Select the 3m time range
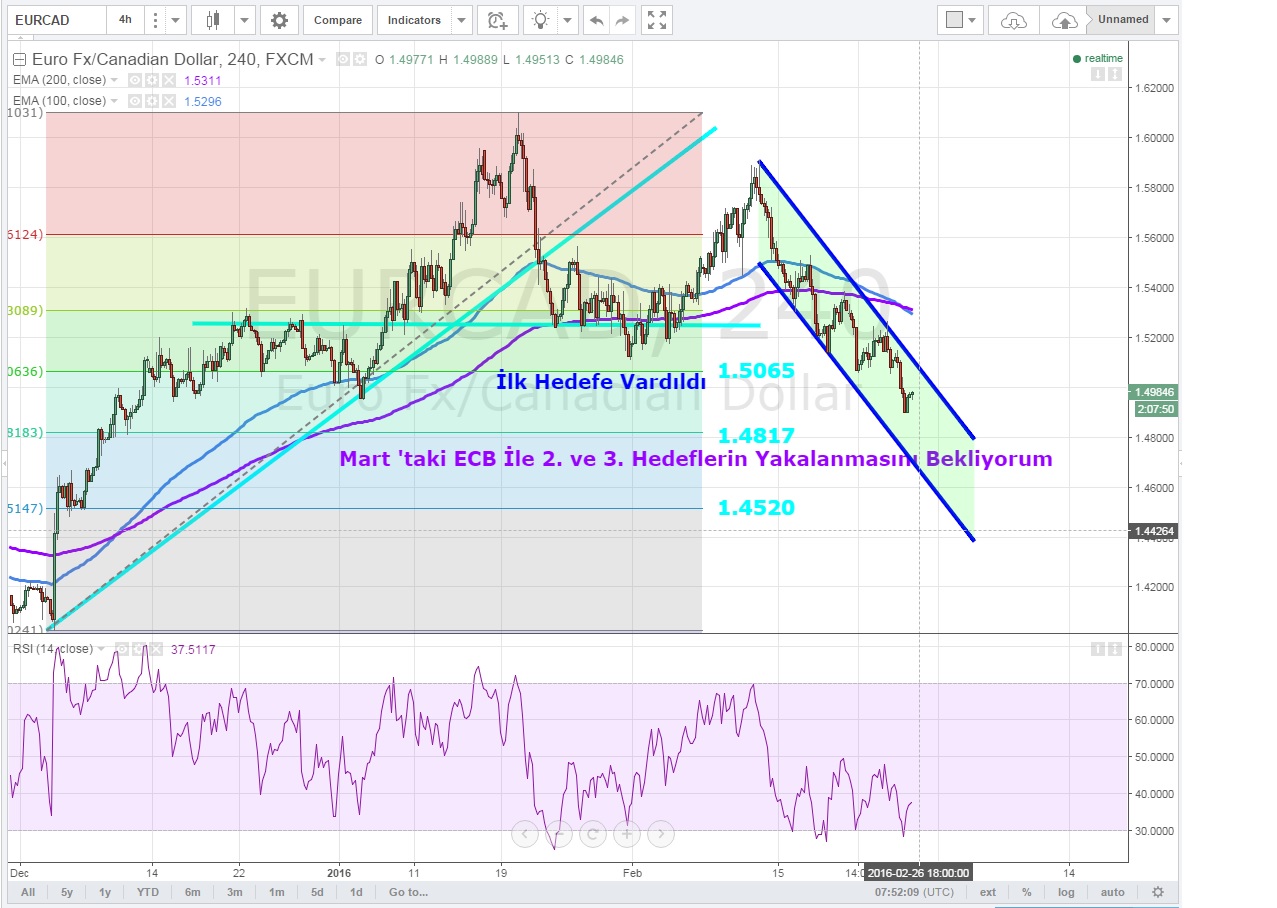This screenshot has width=1277, height=908. click(x=234, y=892)
